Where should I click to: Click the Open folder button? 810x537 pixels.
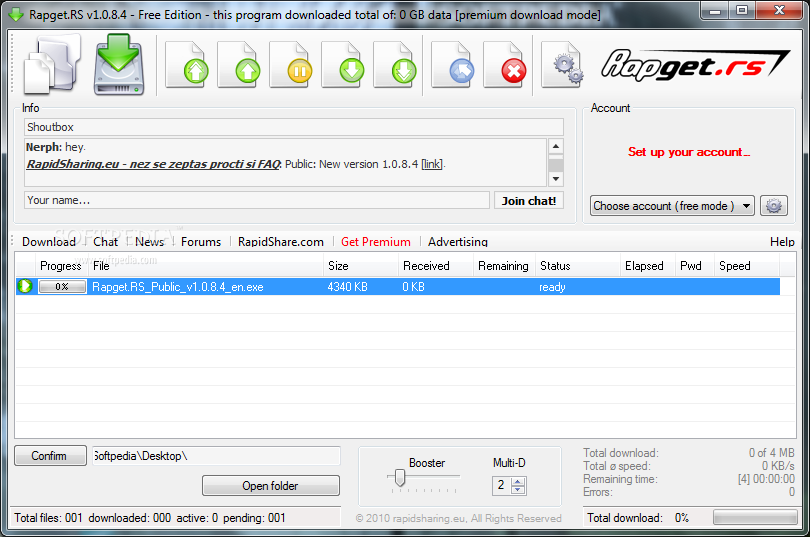pos(271,485)
